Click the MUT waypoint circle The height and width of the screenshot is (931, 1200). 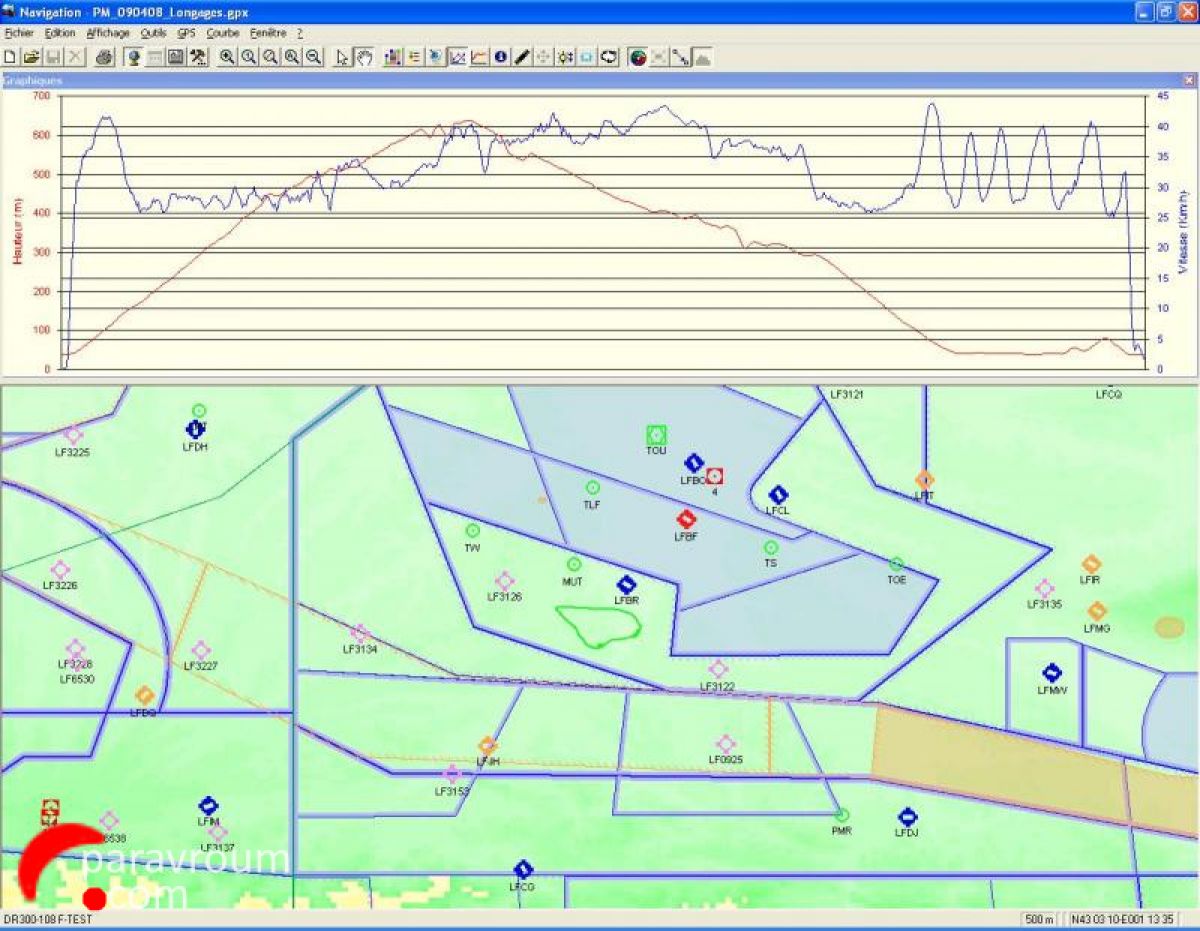[x=574, y=565]
